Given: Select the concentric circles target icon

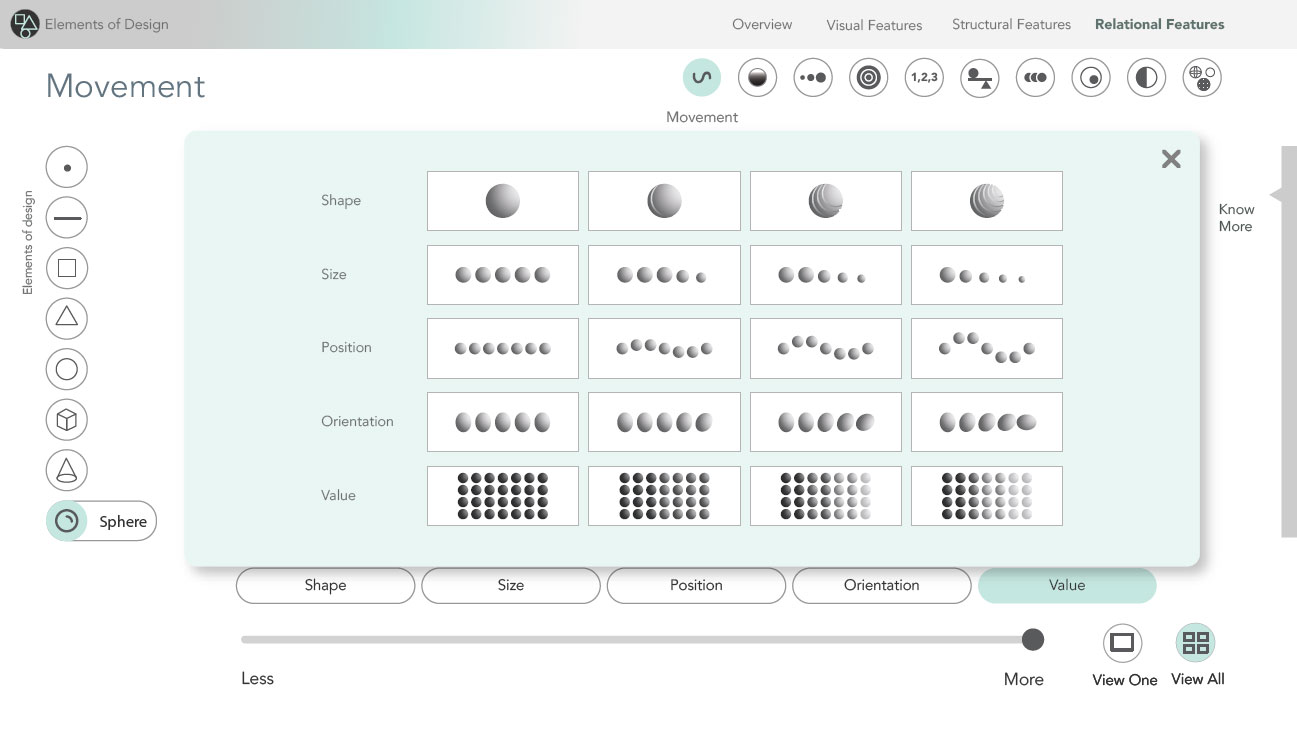Looking at the screenshot, I should pyautogui.click(x=868, y=78).
